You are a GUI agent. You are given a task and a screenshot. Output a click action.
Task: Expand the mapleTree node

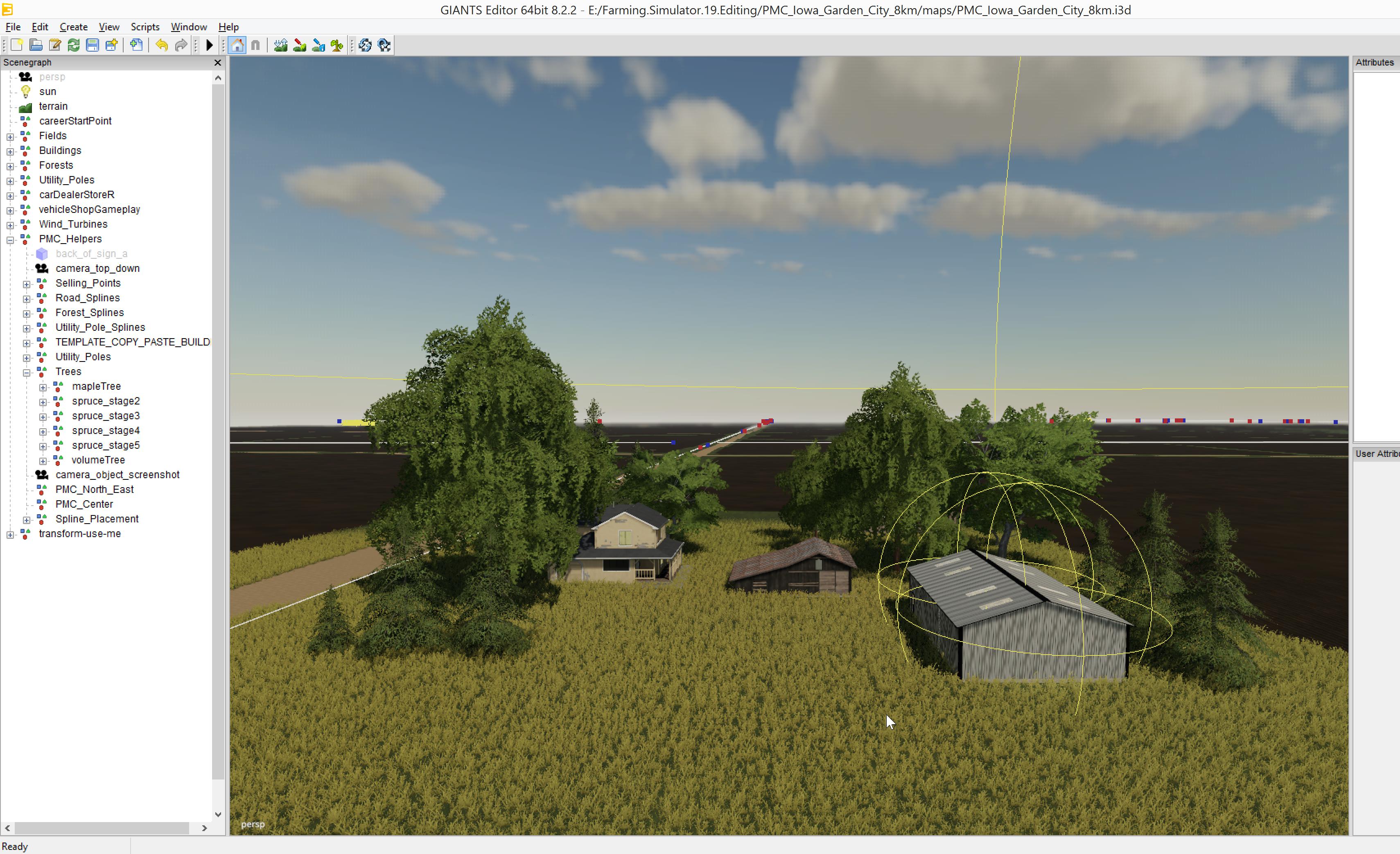tap(43, 388)
